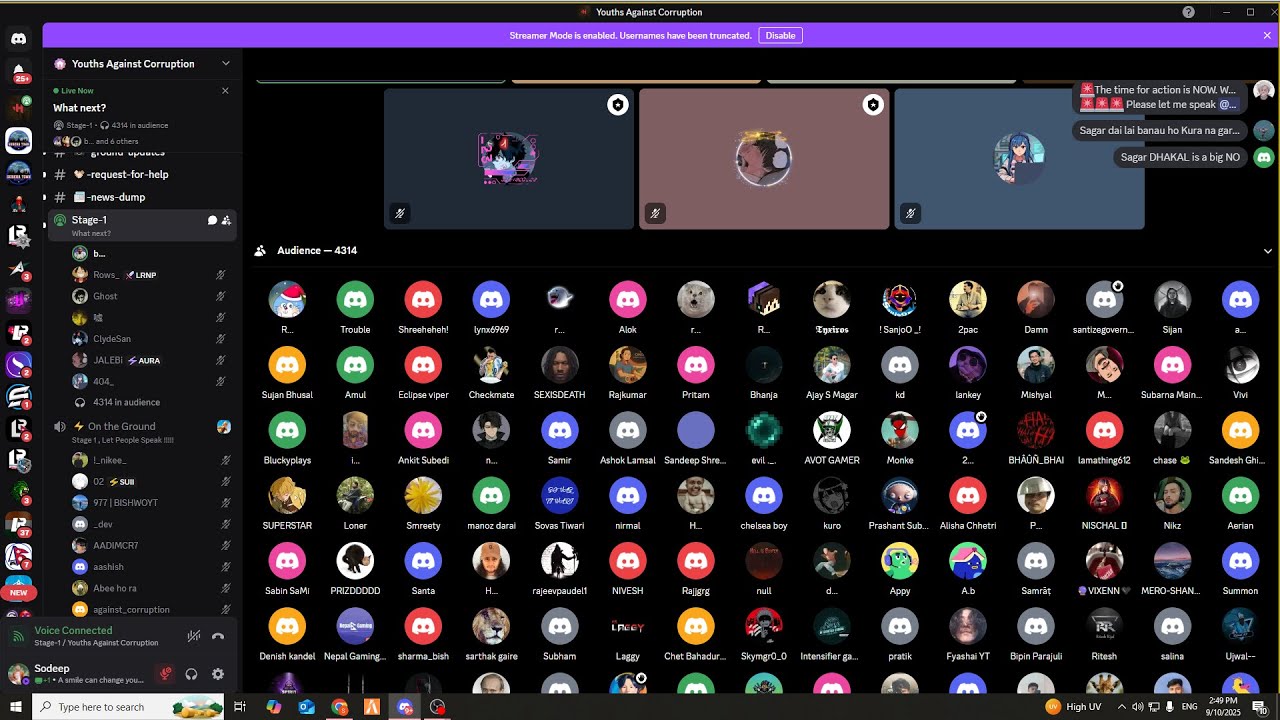Click moderator badge on the dark-blue speaker tile
The image size is (1280, 720).
click(618, 105)
